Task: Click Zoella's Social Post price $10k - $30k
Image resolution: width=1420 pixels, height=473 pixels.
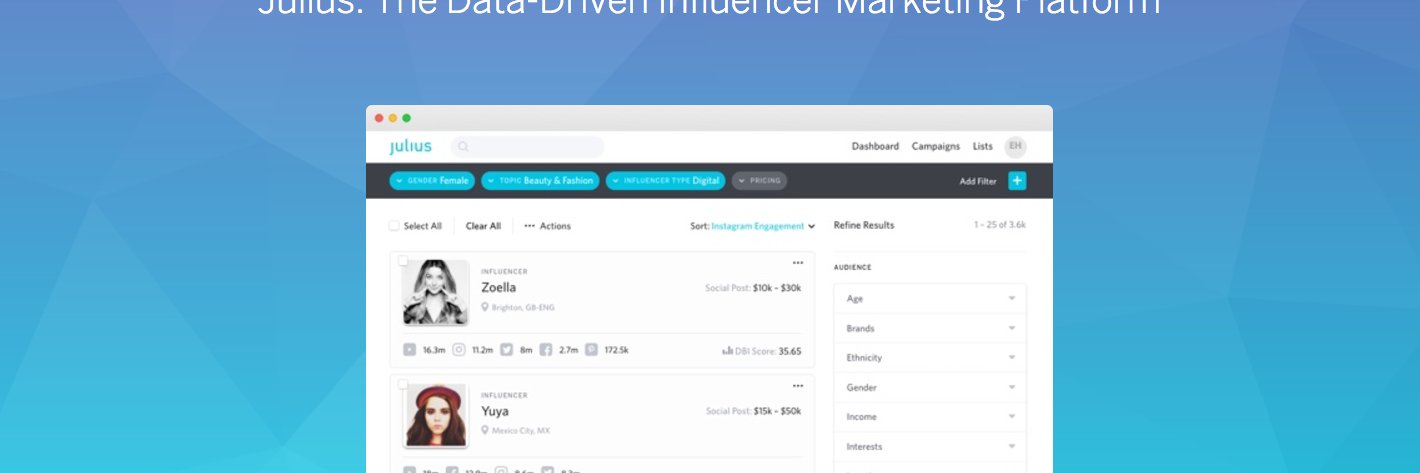Action: 777,288
